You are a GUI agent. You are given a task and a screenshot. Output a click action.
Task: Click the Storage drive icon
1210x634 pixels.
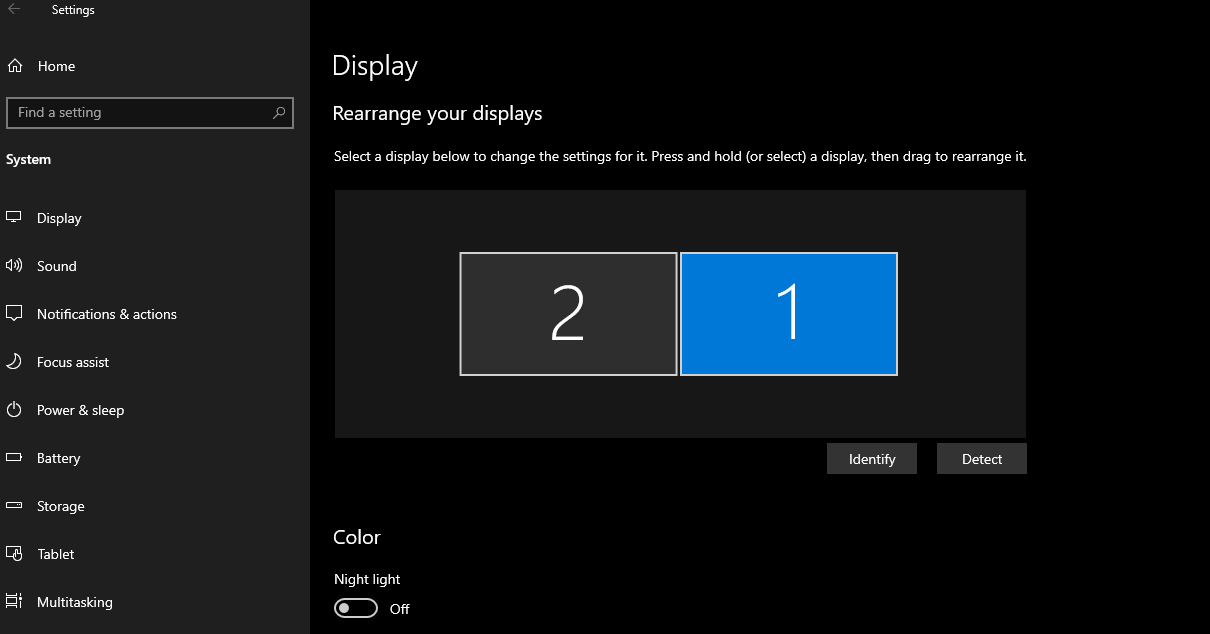tap(14, 506)
